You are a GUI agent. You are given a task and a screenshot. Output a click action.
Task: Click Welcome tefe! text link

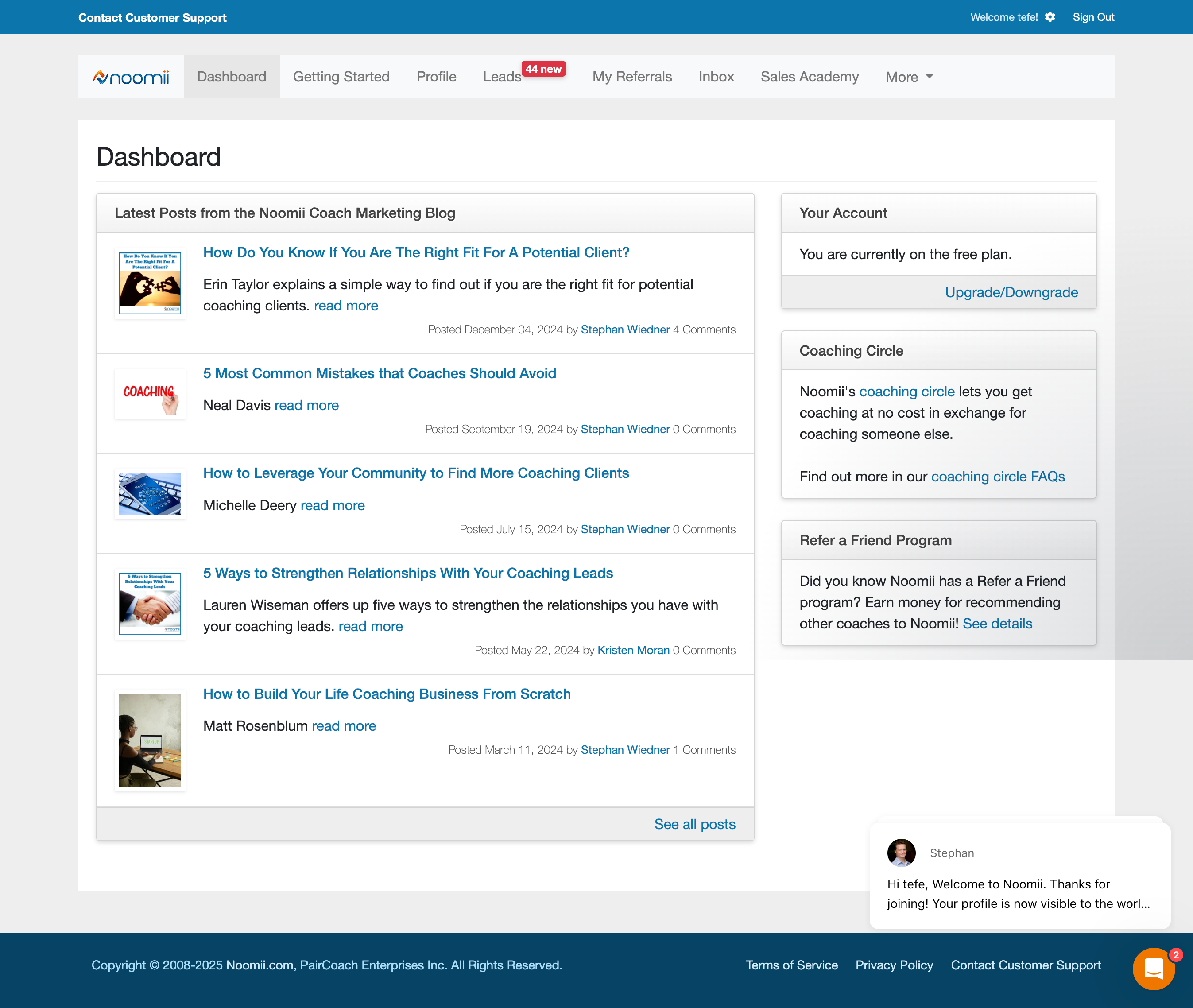point(1004,17)
